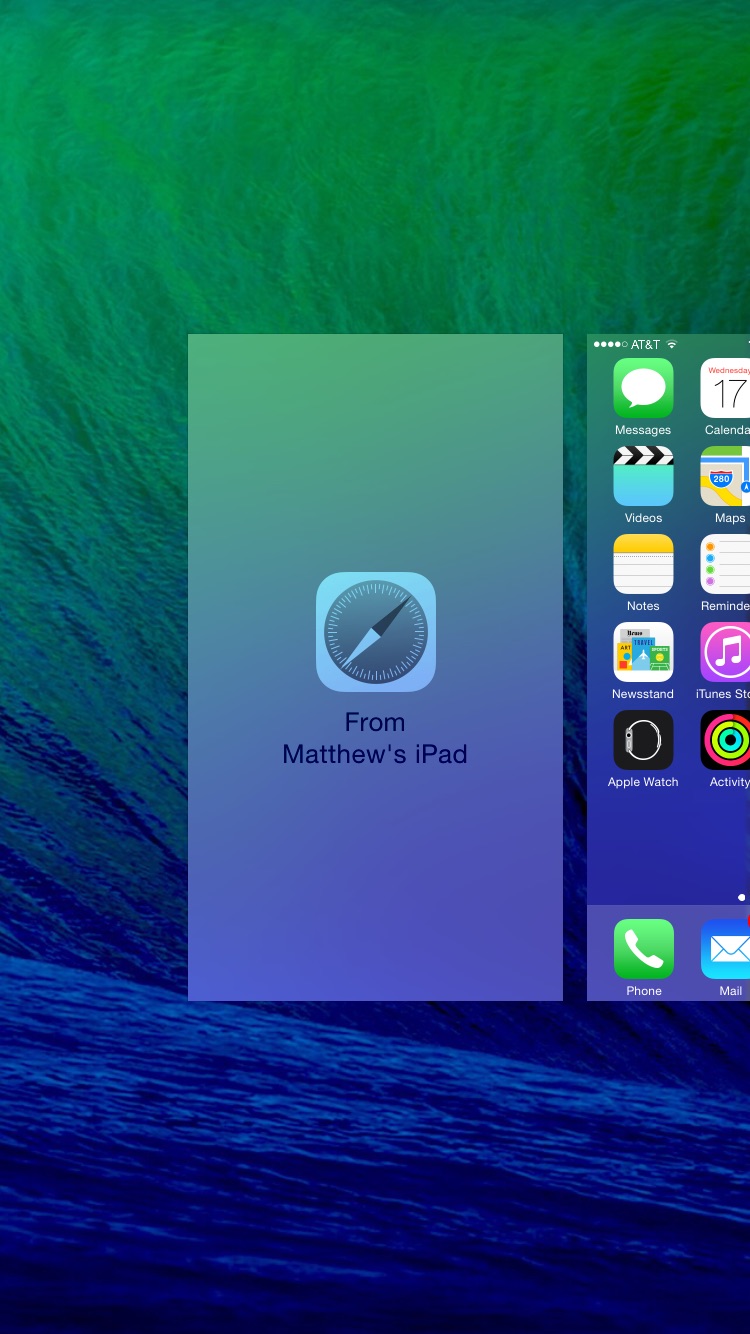The image size is (750, 1334).
Task: Tap the "From" text on handoff card
Action: (x=375, y=722)
